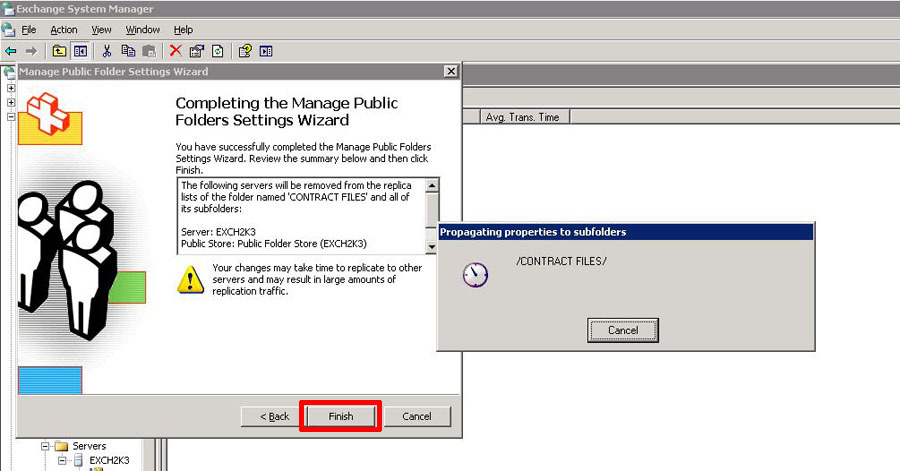Viewport: 900px width, 471px height.
Task: Click the Cut scissors icon
Action: point(107,52)
